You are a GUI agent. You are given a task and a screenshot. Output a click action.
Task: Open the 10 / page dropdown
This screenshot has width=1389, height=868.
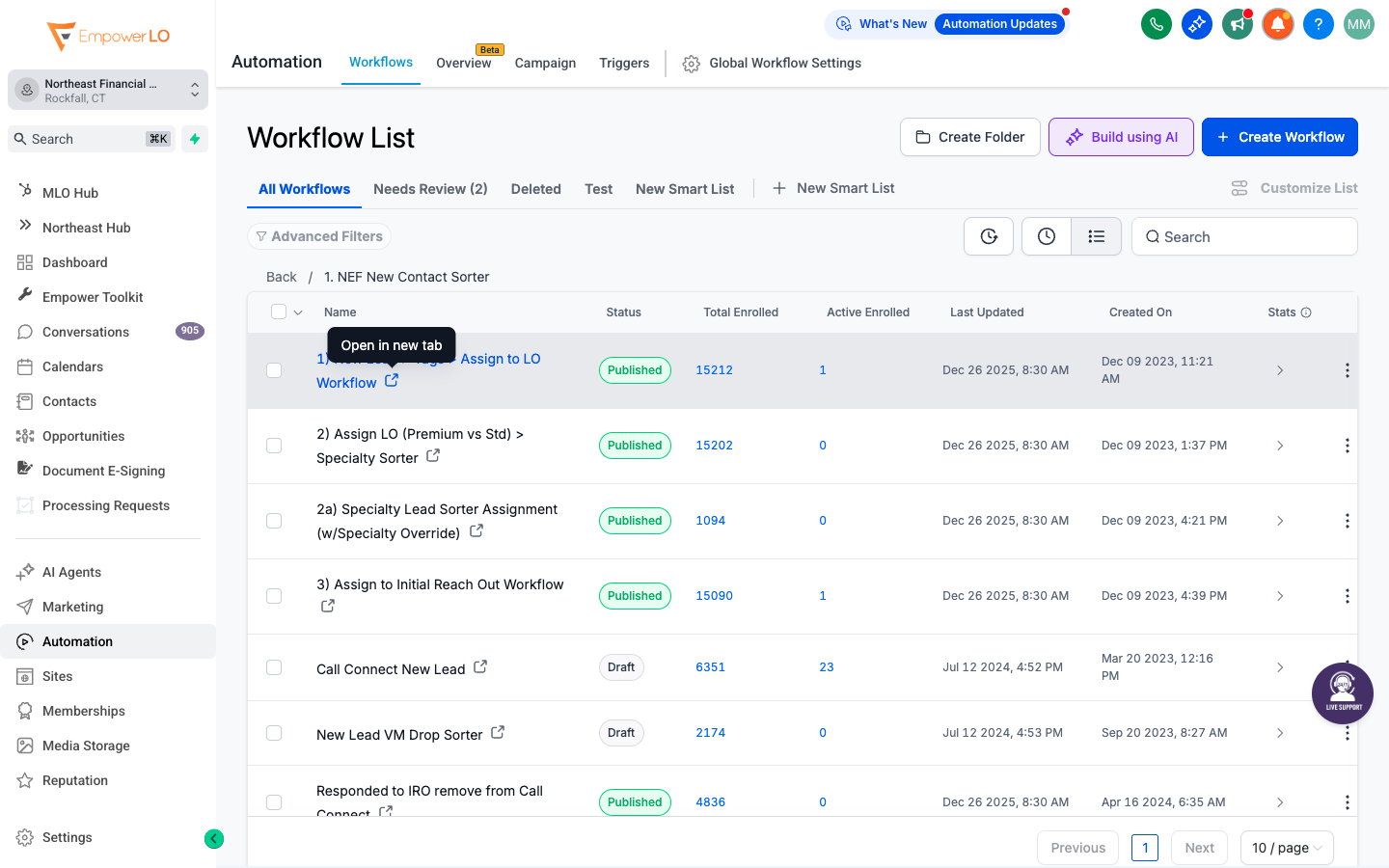point(1287,847)
